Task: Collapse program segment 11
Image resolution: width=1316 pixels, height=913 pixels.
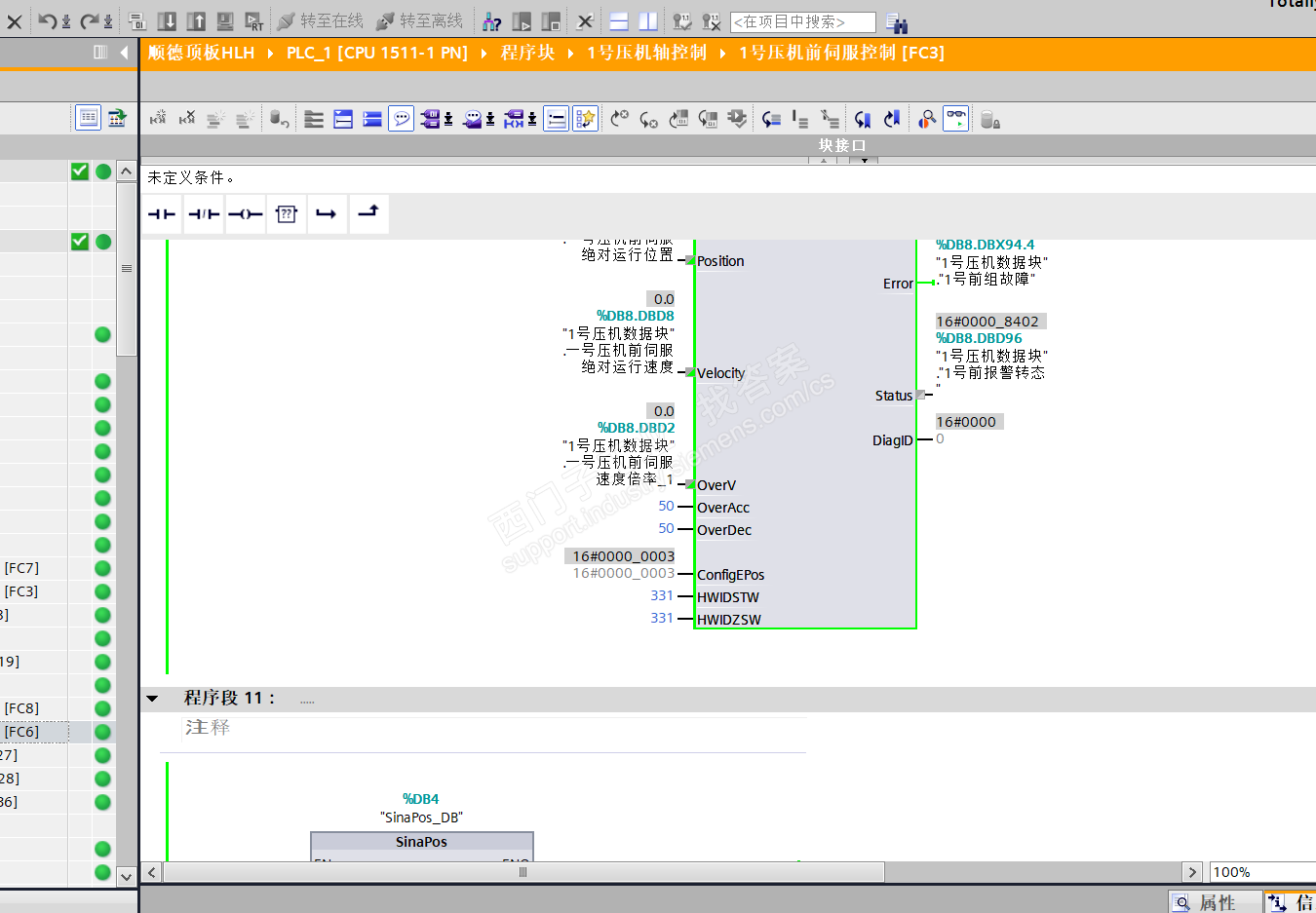Action: pos(152,698)
